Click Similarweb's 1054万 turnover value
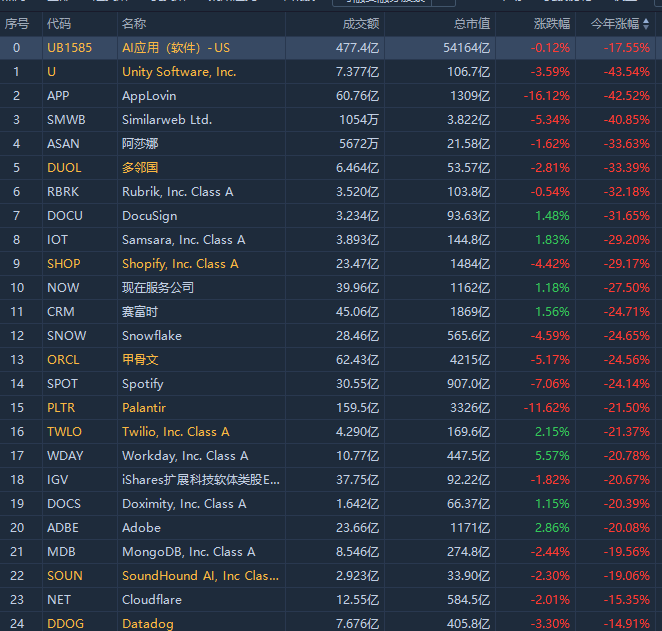Image resolution: width=662 pixels, height=631 pixels. click(359, 120)
